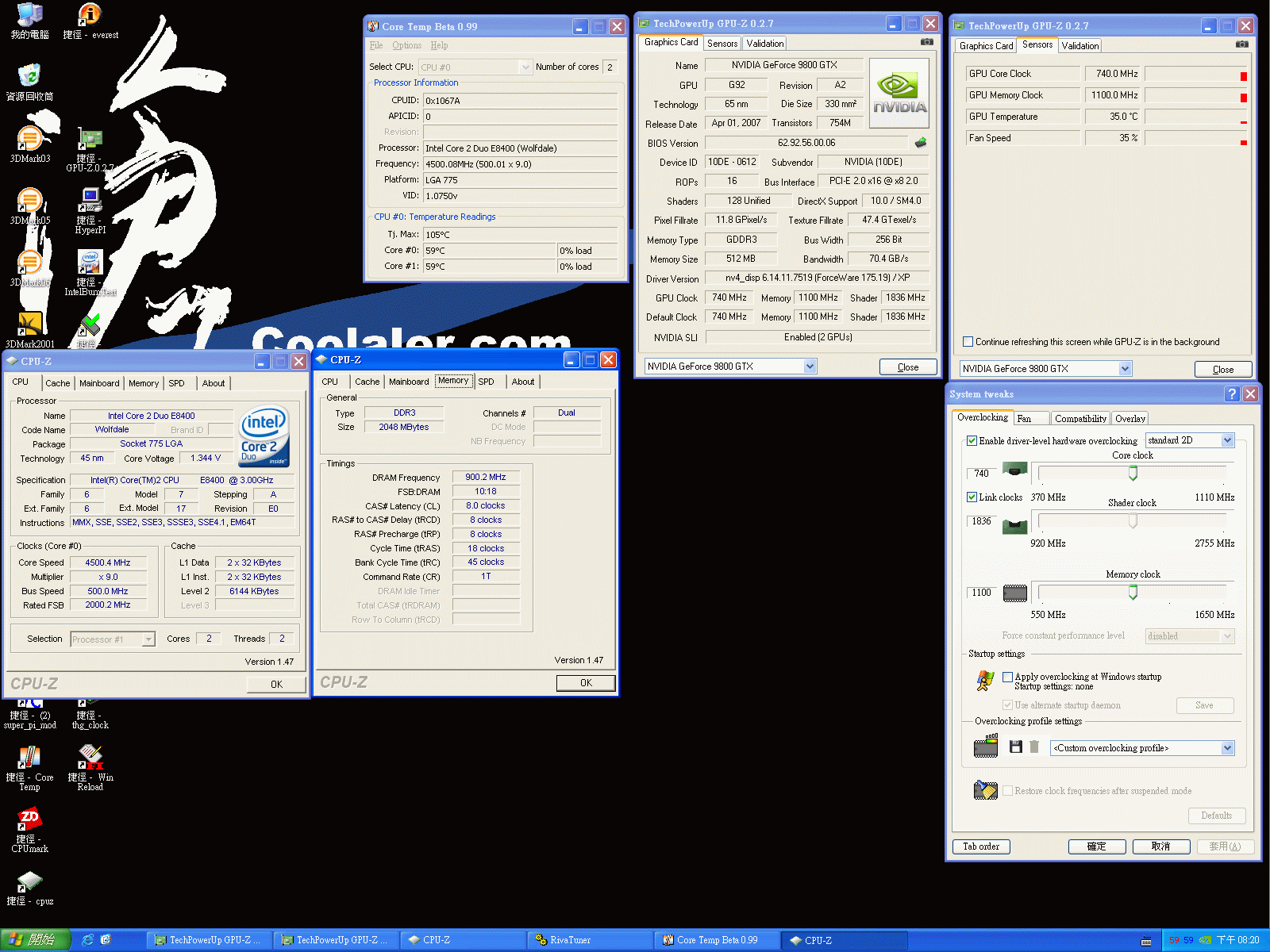Click the Core clock slider handle

pos(1133,473)
